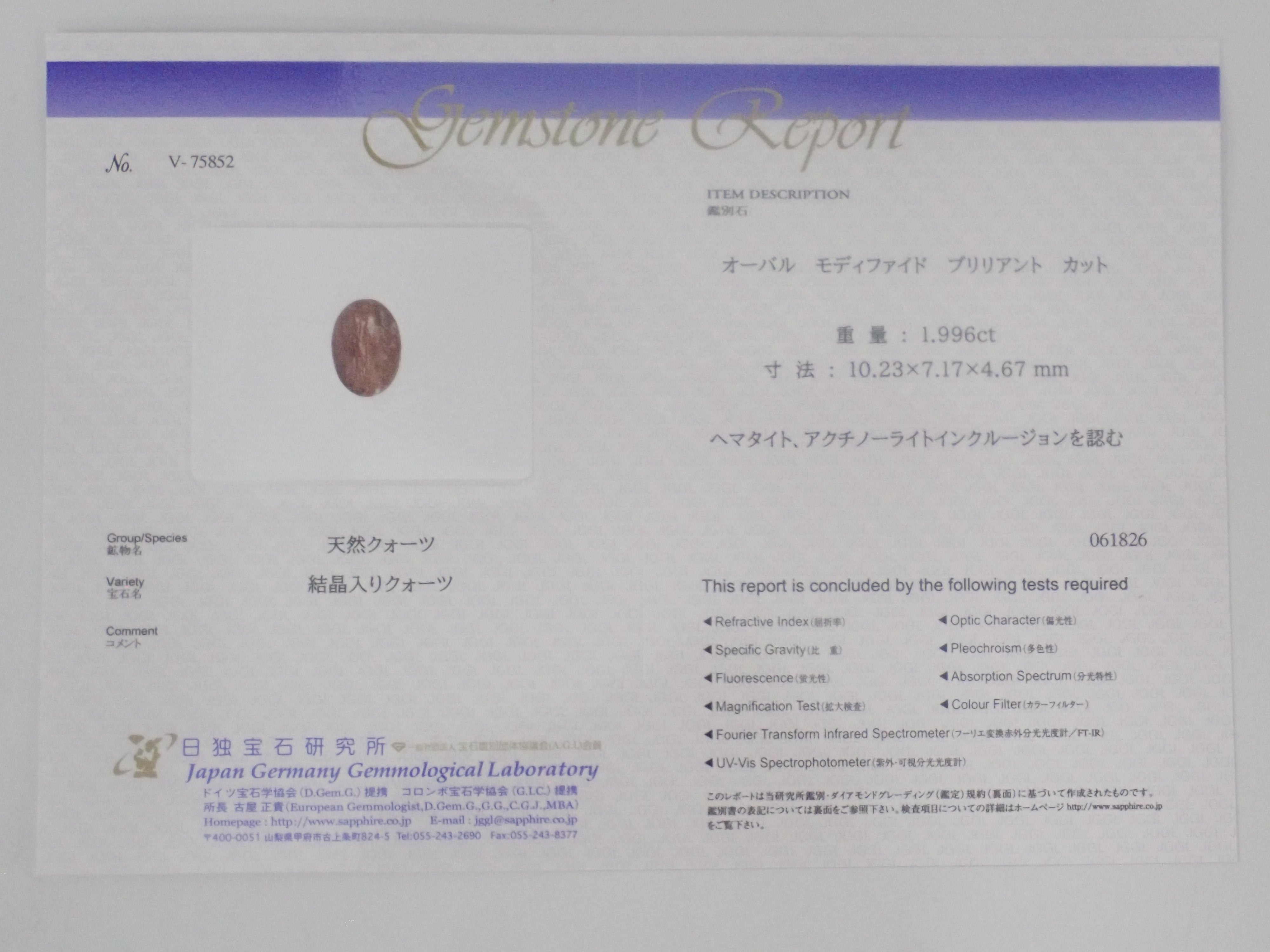Select the 'Comment' label
Image resolution: width=1270 pixels, height=952 pixels.
(131, 631)
